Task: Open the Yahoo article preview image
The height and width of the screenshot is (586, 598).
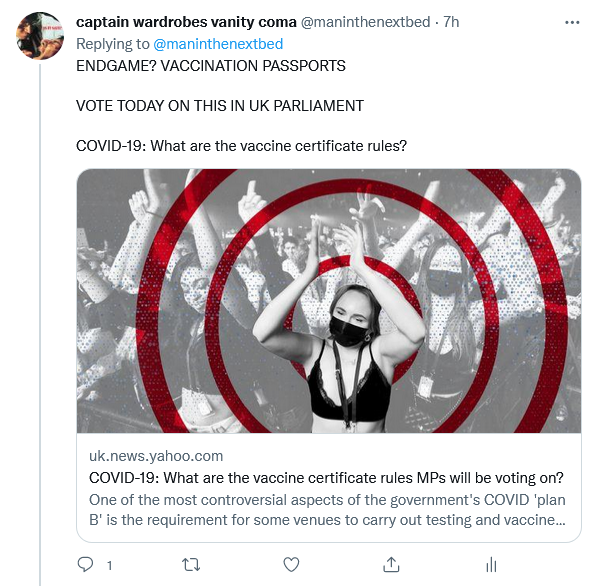Action: pyautogui.click(x=329, y=301)
